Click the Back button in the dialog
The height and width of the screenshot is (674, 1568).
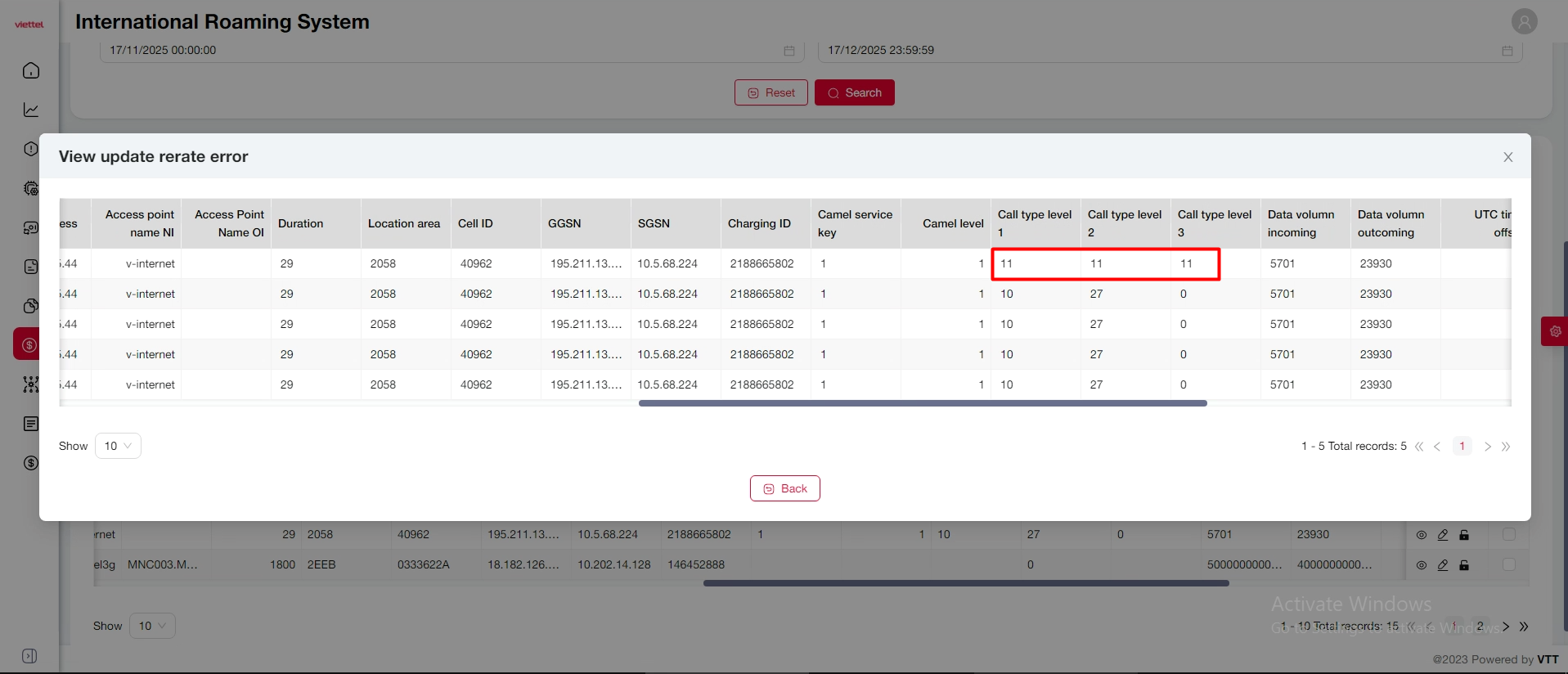coord(784,488)
